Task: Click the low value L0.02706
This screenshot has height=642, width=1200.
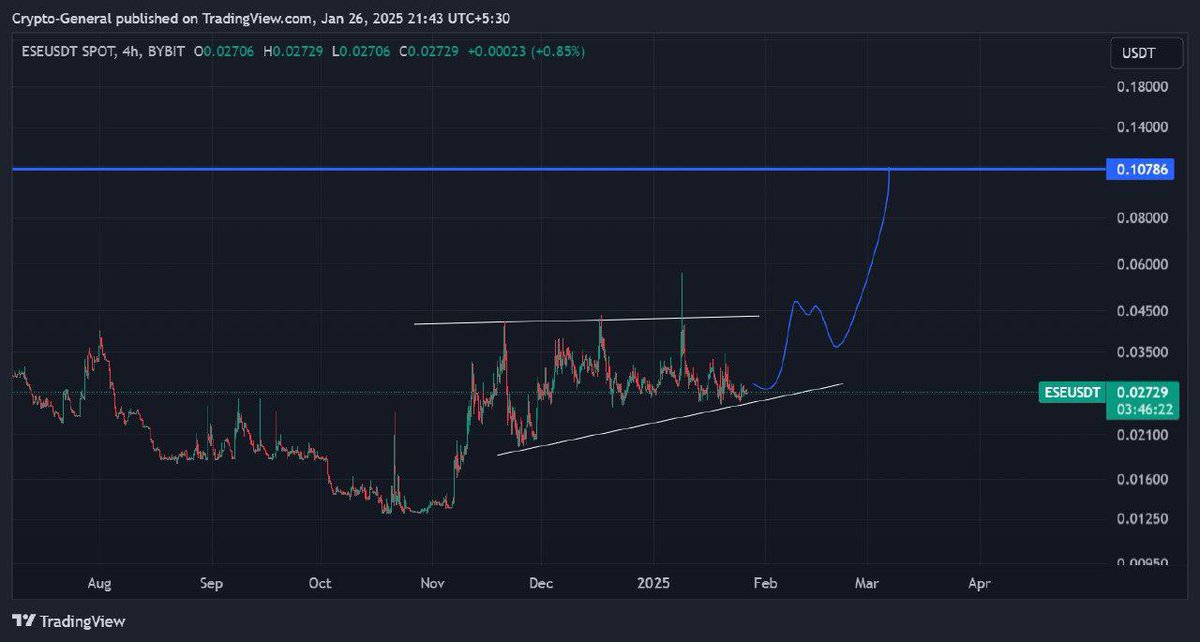Action: pos(361,50)
